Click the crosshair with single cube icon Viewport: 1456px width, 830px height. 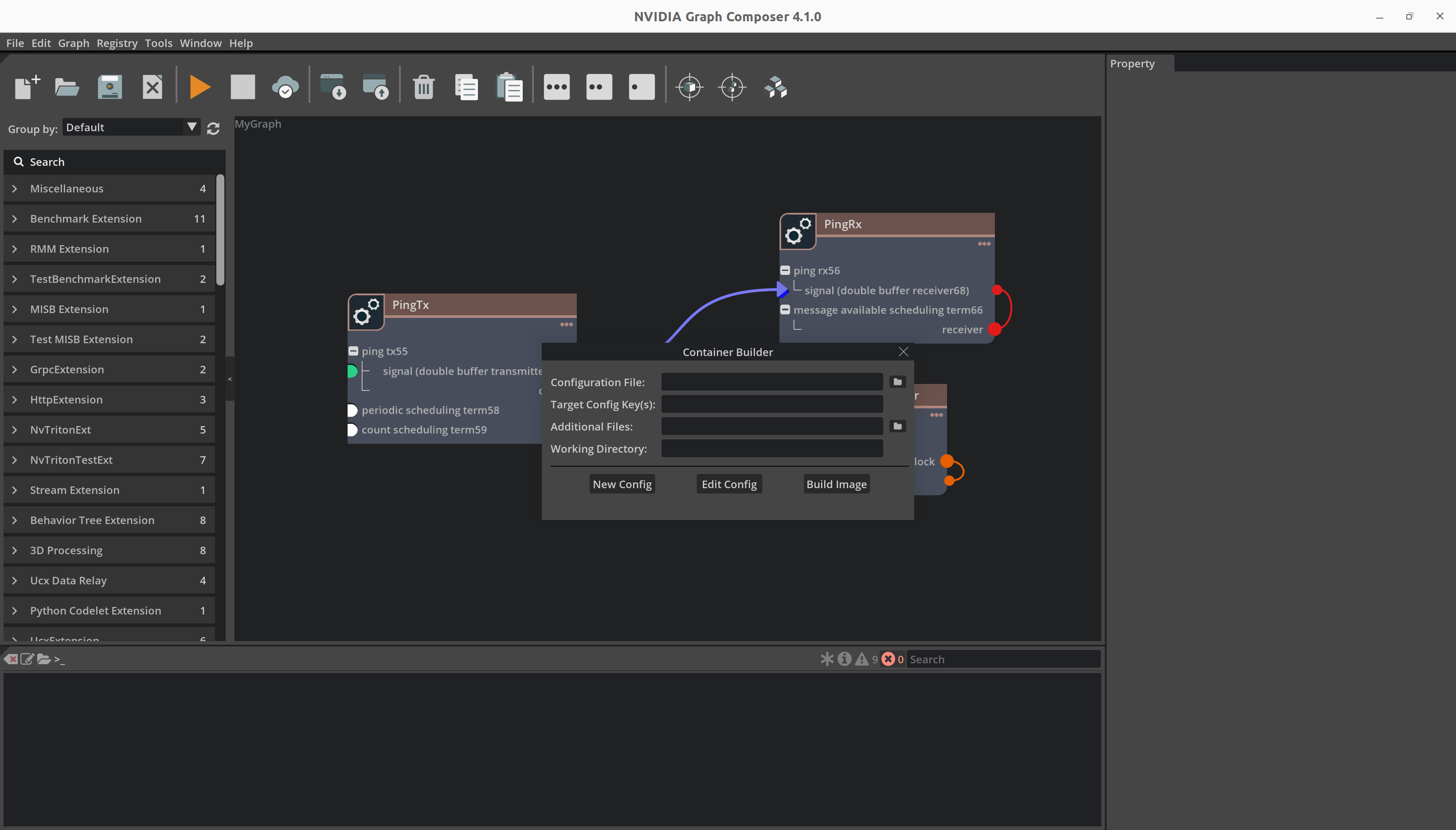689,87
